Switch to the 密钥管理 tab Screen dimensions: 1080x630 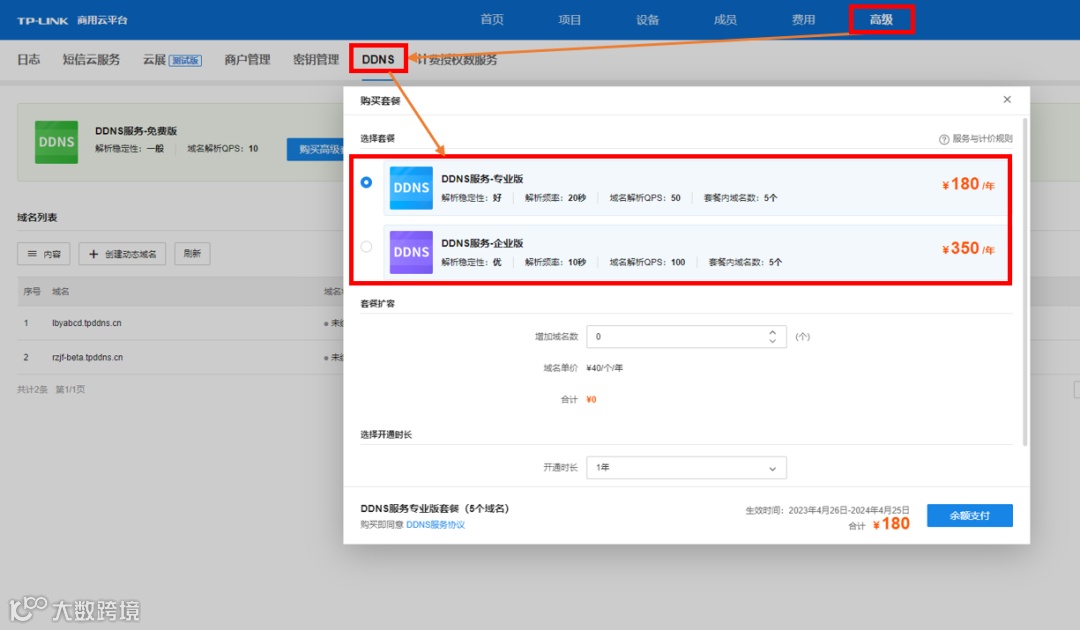point(316,60)
